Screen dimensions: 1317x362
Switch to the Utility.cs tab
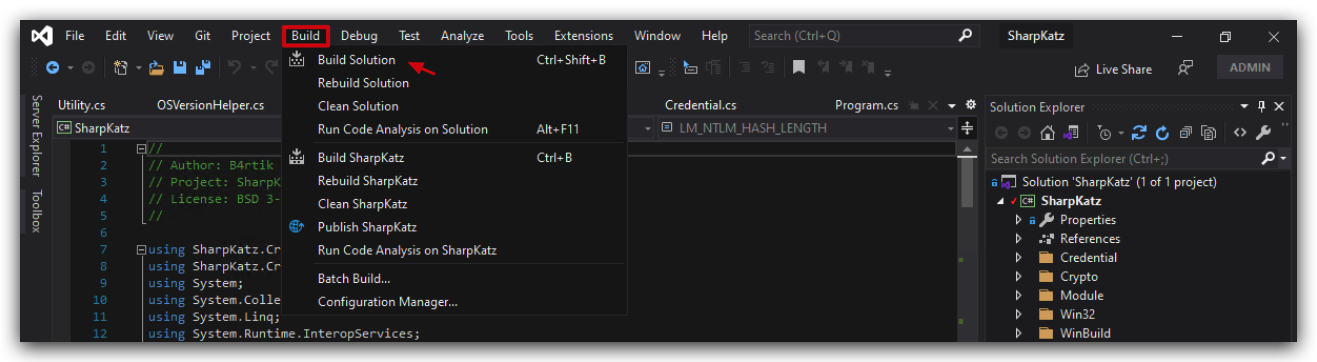tap(81, 105)
